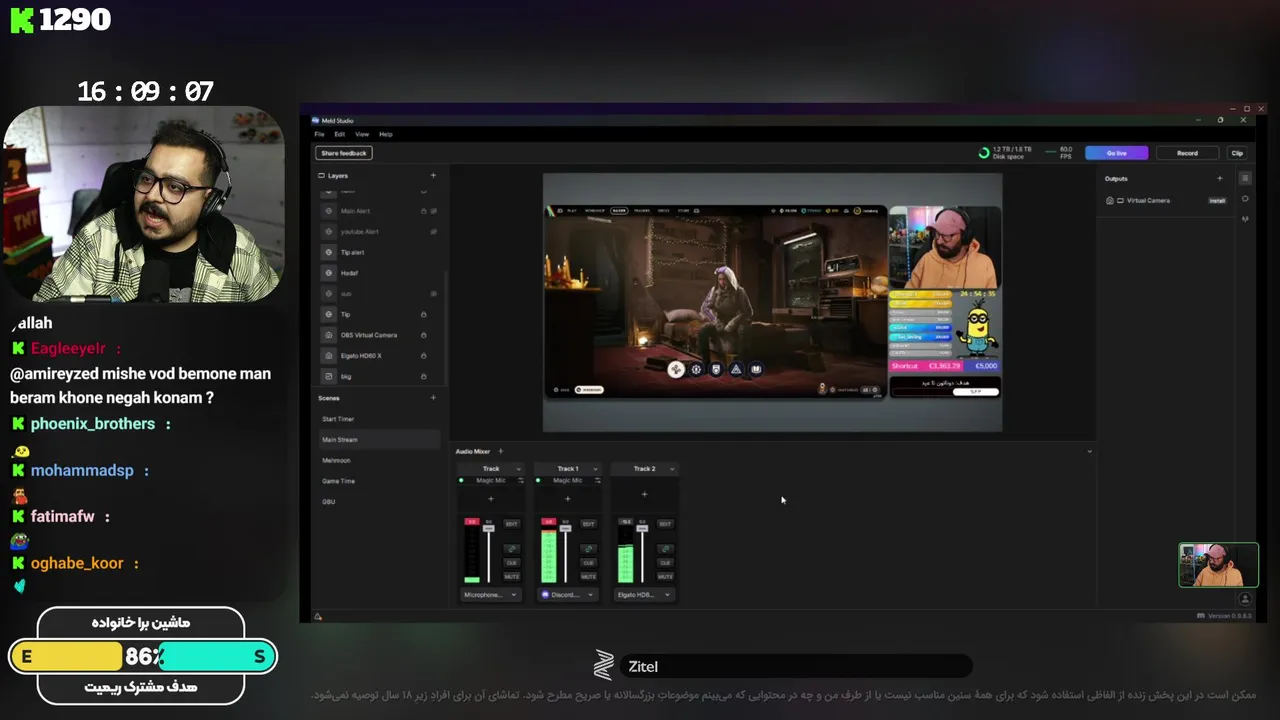Open the outputs panel icon in right sidebar
Viewport: 1280px width, 720px height.
1245,178
